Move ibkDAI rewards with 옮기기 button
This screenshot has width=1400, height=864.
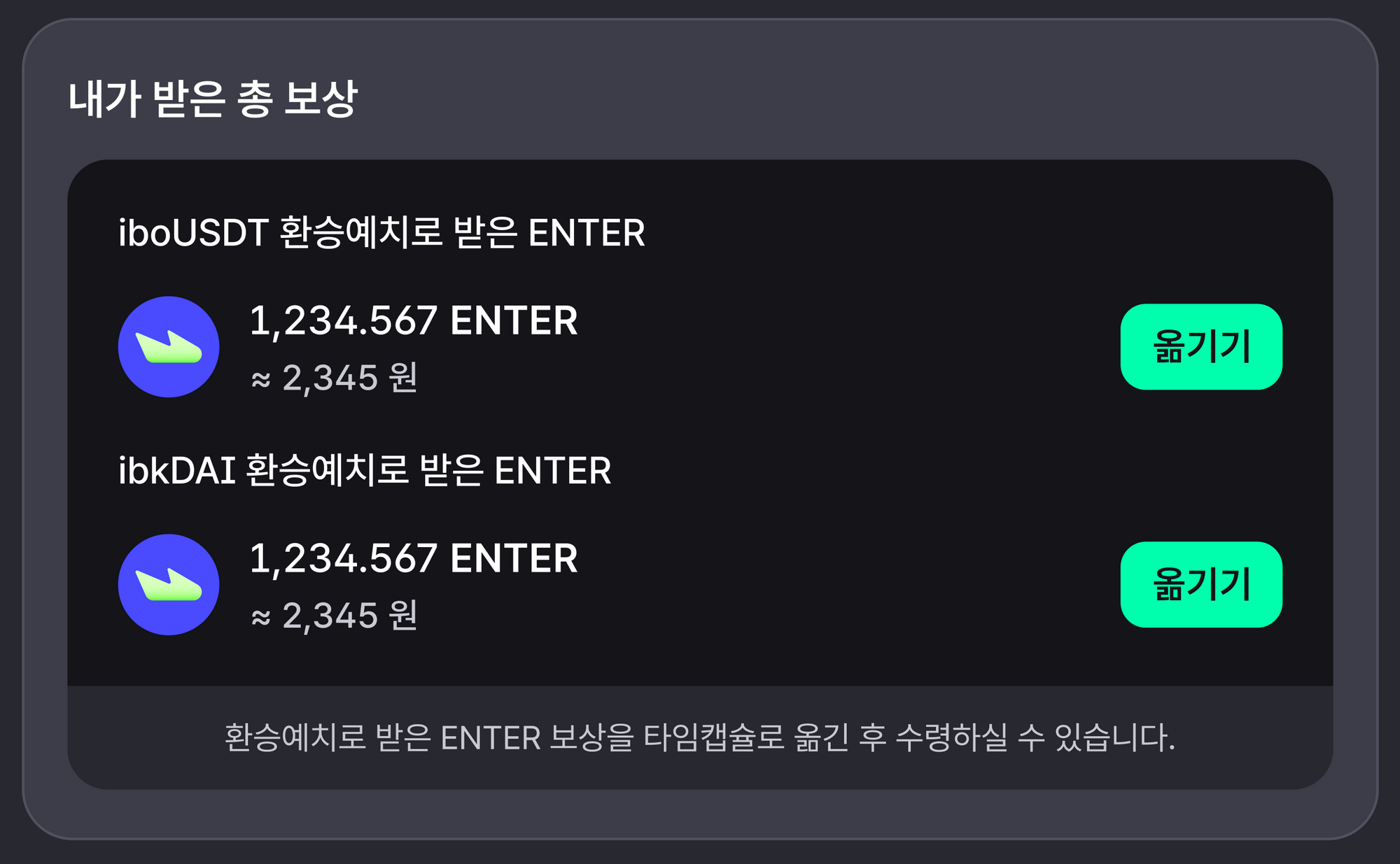click(x=1201, y=585)
